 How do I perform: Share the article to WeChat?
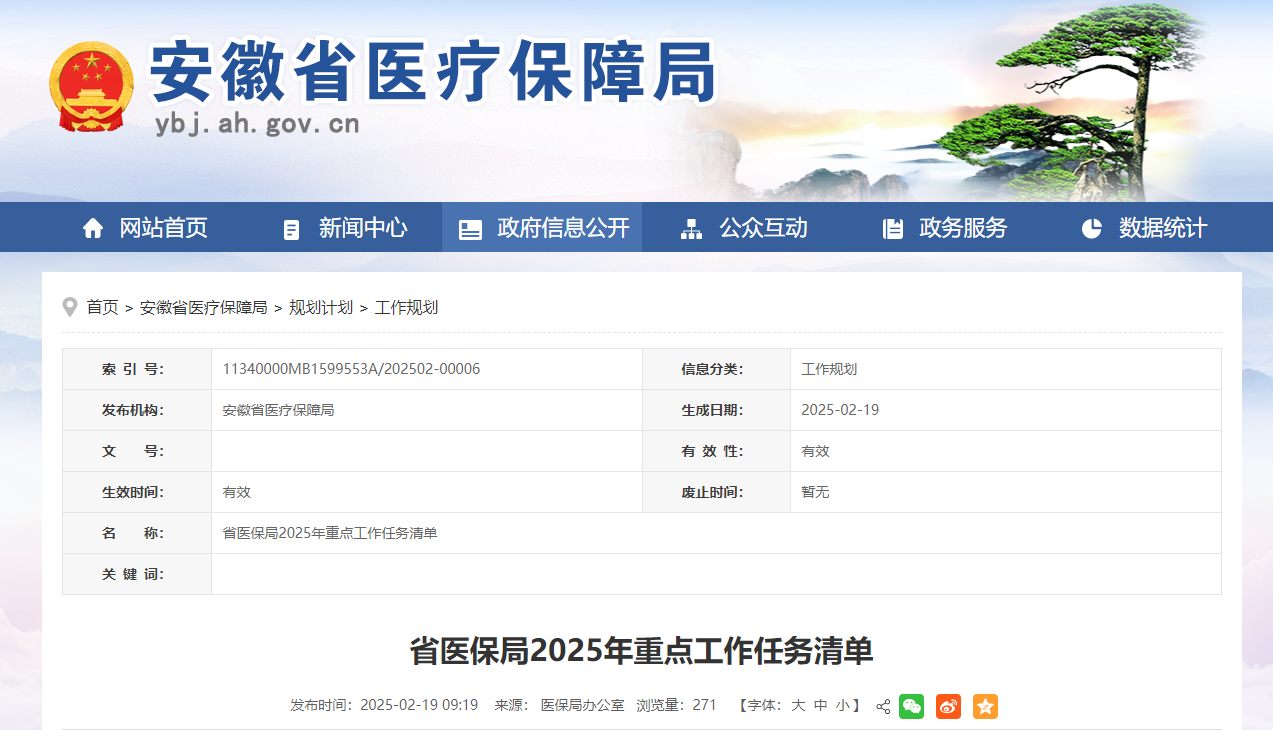pyautogui.click(x=911, y=706)
